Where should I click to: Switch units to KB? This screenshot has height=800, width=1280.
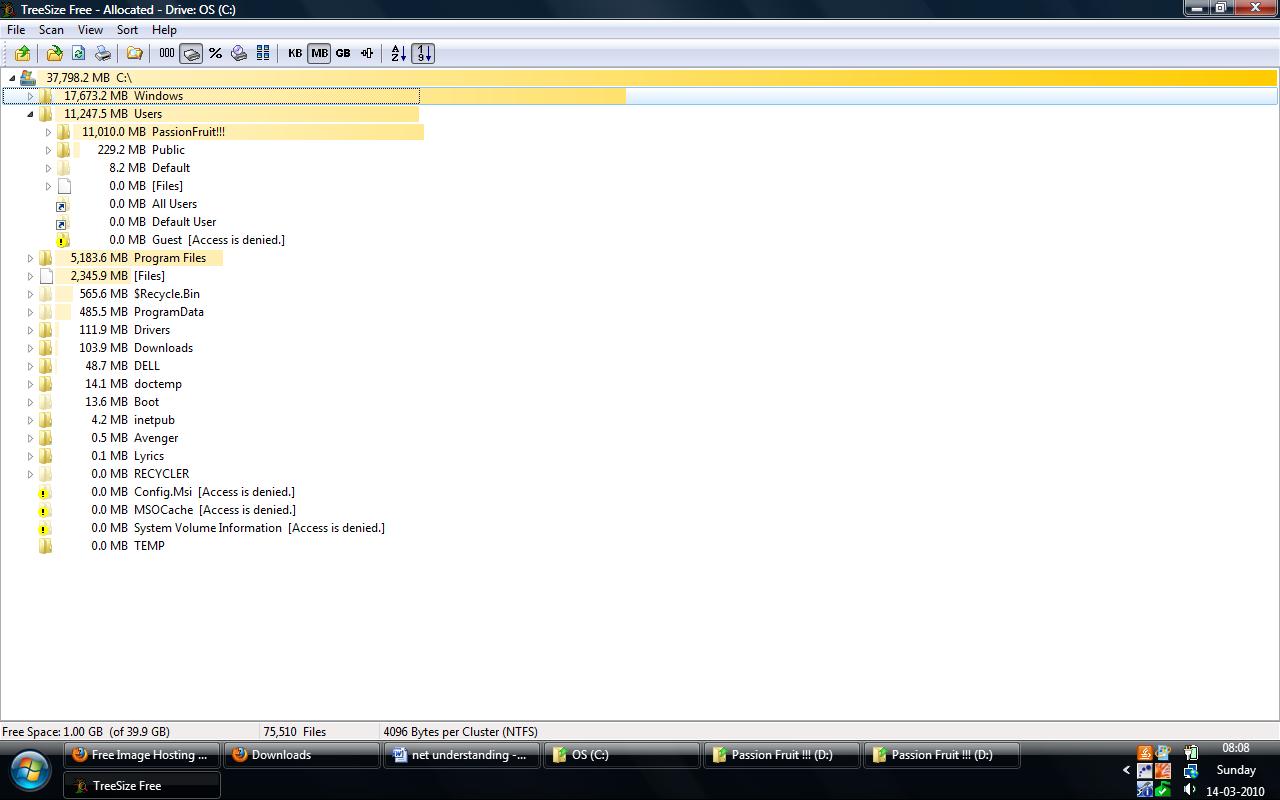[x=295, y=53]
